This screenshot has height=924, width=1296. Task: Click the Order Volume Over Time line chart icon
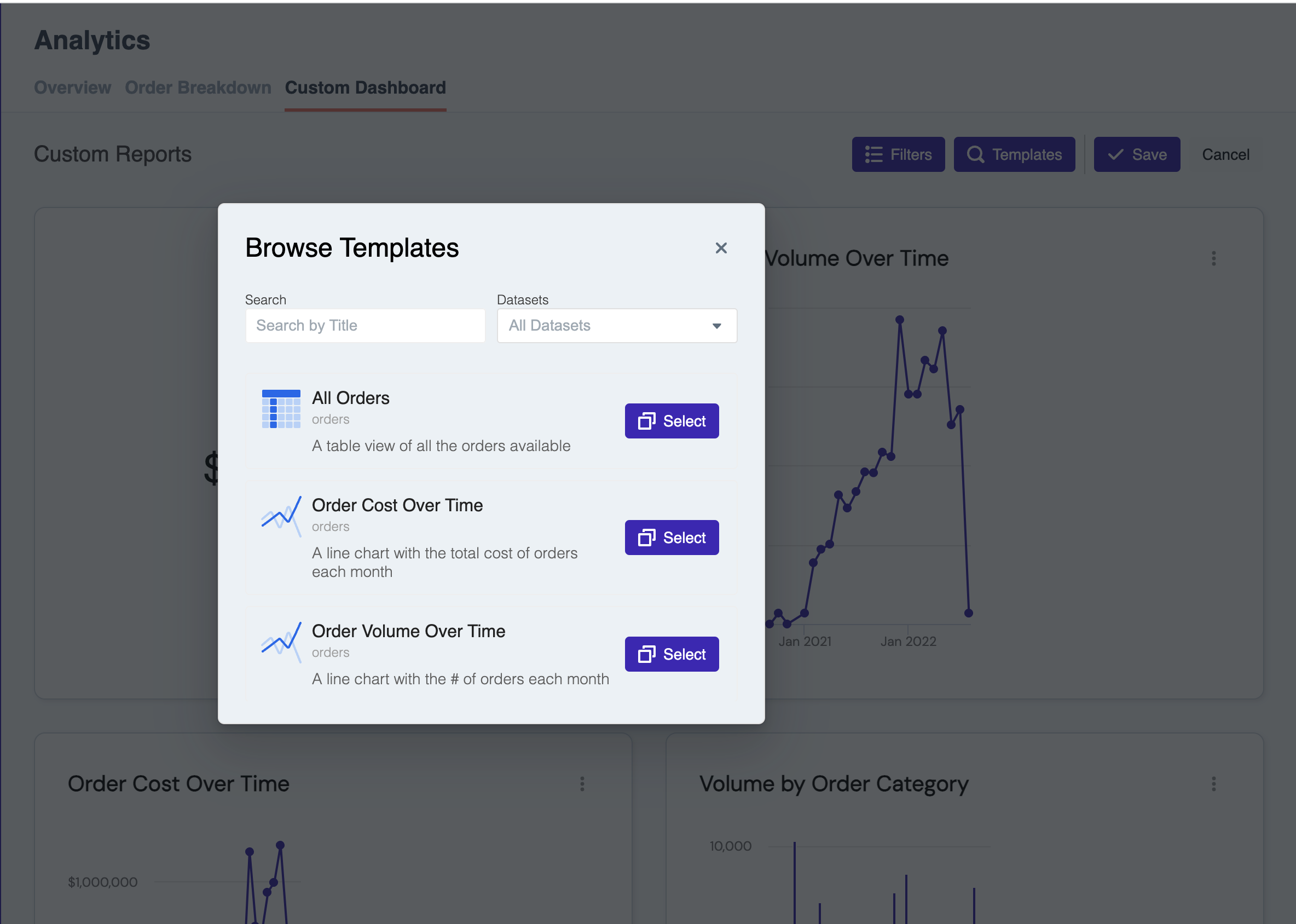(281, 642)
